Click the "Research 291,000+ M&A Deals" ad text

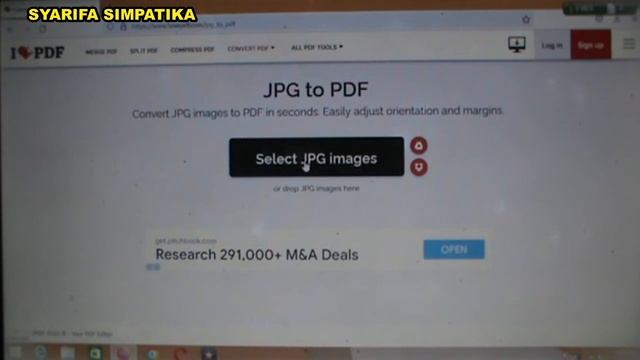257,255
